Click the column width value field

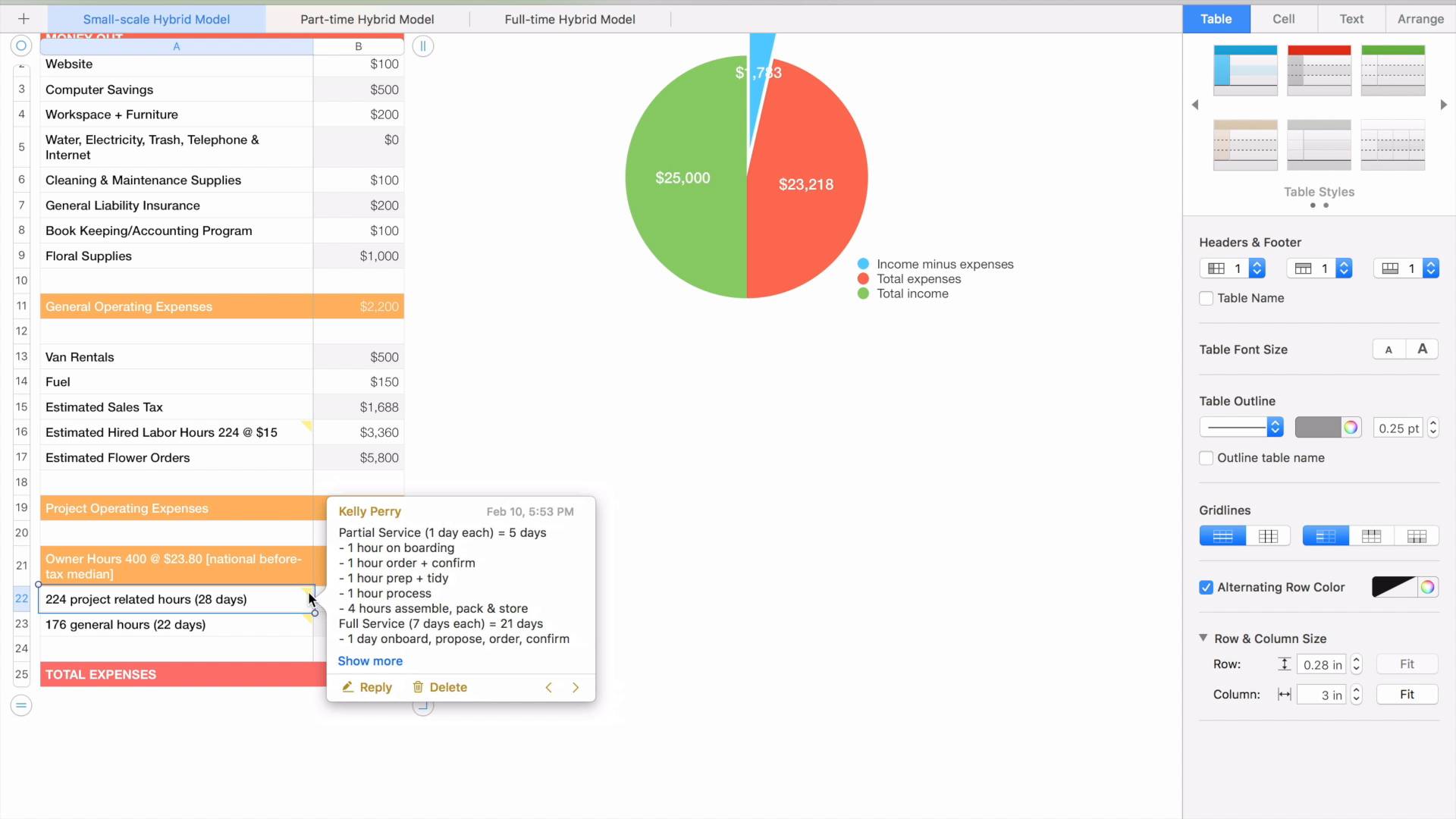point(1320,694)
